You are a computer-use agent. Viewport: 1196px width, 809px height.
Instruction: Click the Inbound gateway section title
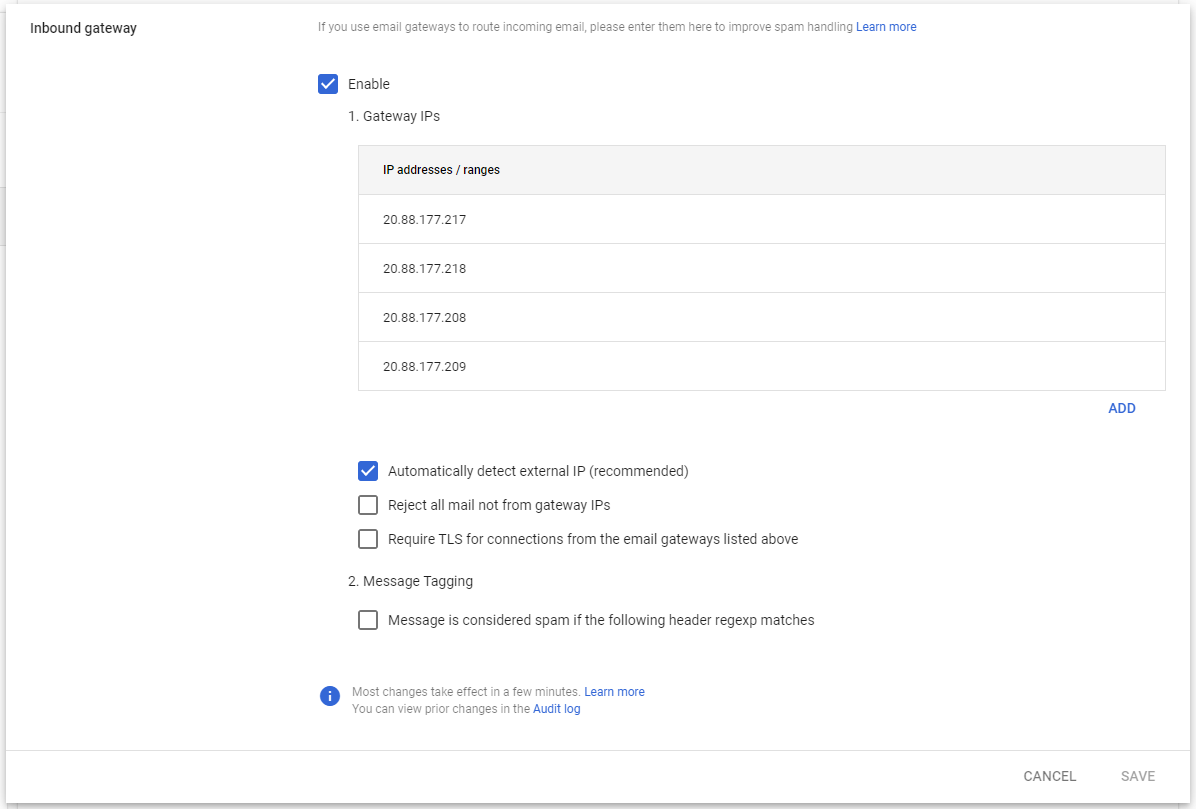(83, 28)
